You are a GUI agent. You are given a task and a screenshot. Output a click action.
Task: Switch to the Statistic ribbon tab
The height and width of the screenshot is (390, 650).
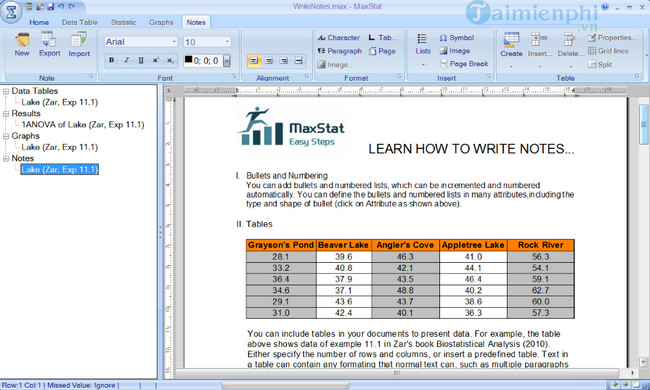pos(124,22)
